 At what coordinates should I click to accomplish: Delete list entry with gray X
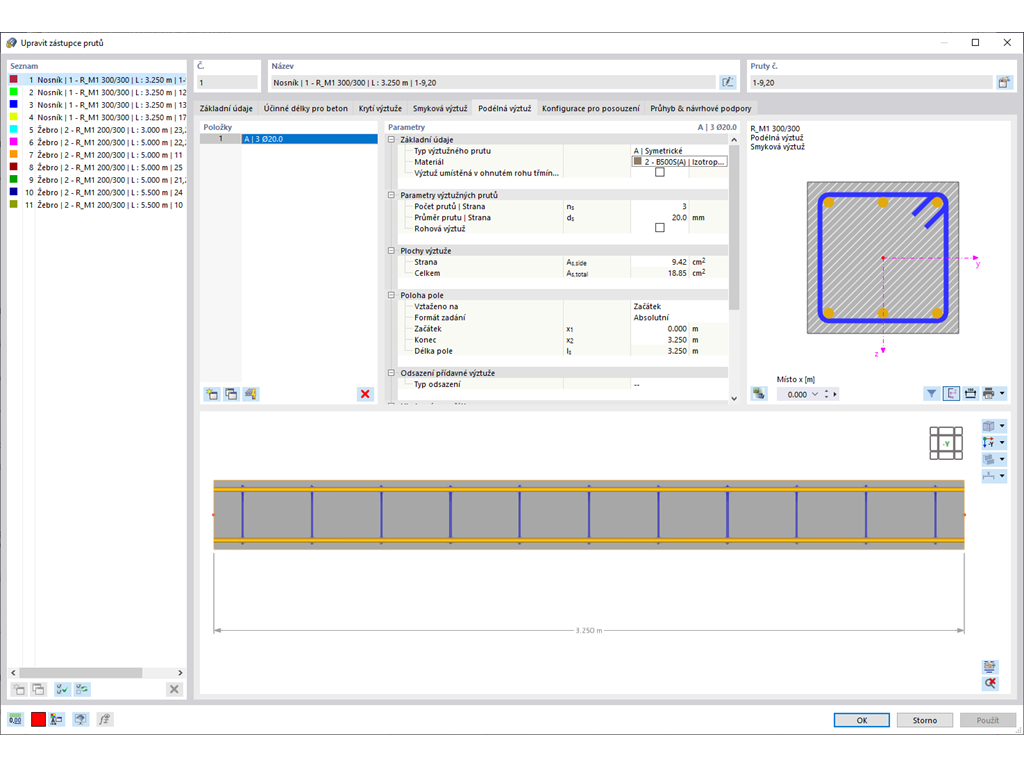coord(174,689)
